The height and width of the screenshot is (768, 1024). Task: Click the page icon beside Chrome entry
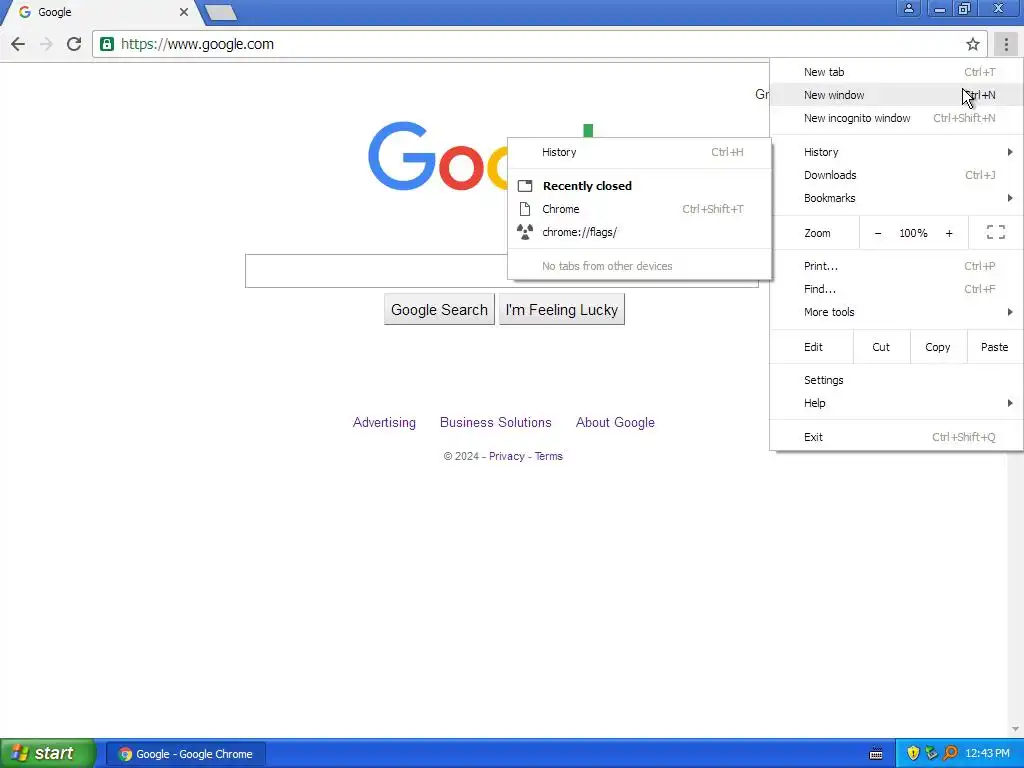click(524, 209)
